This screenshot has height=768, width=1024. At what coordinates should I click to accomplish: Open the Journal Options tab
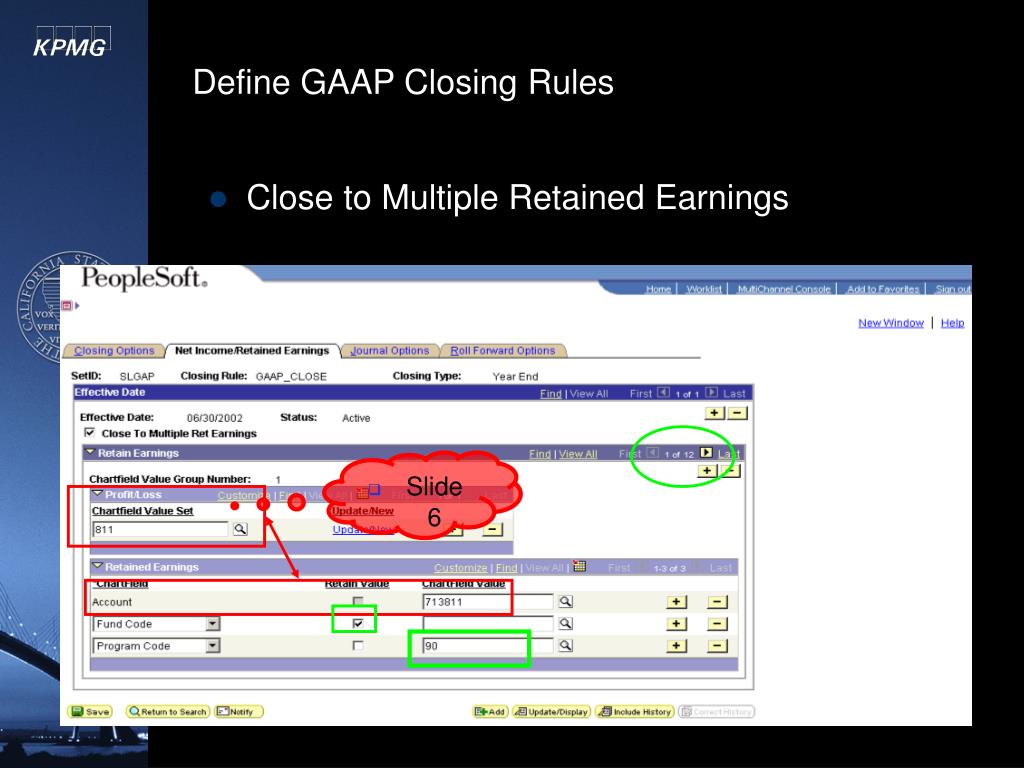coord(390,351)
